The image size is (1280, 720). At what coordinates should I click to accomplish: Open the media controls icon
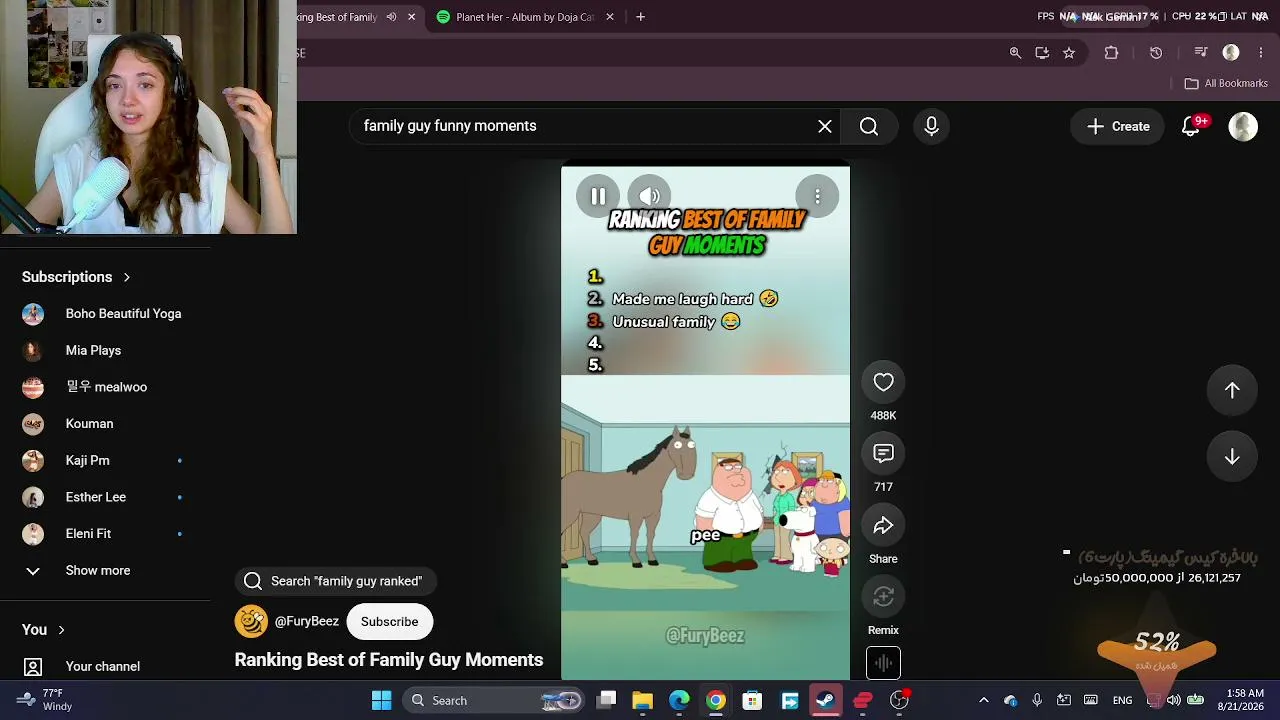click(1201, 53)
